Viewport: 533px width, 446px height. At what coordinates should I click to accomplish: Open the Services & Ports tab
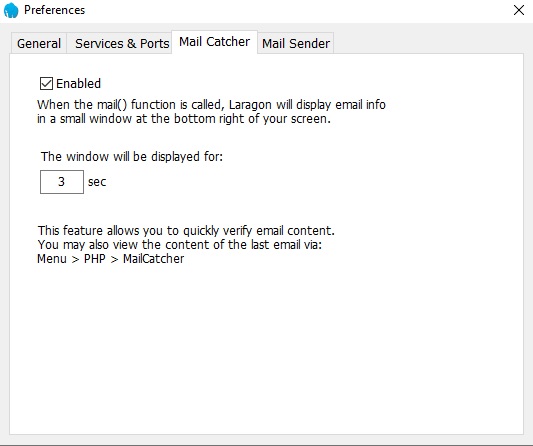(122, 44)
